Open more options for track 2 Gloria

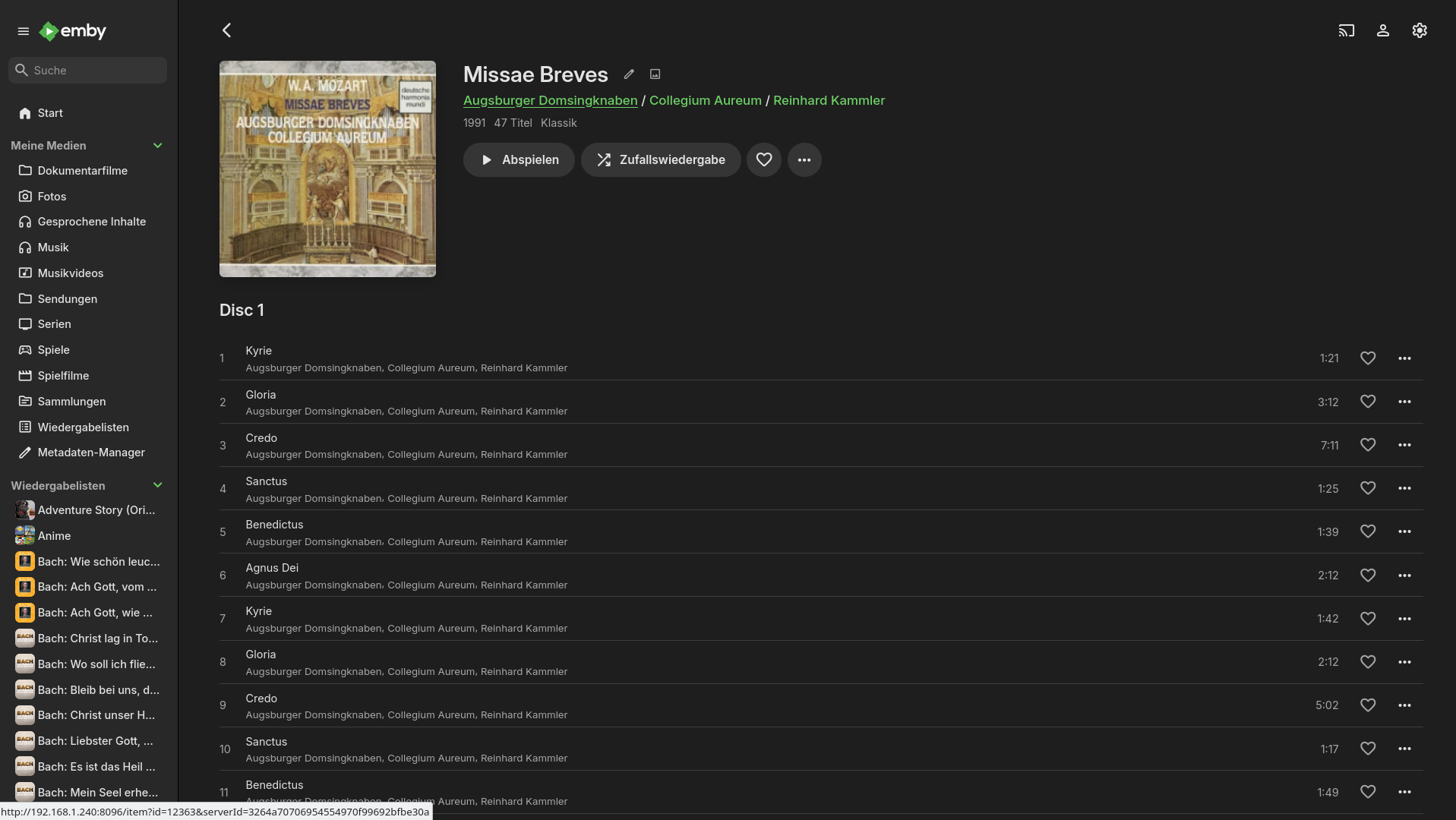(1404, 402)
